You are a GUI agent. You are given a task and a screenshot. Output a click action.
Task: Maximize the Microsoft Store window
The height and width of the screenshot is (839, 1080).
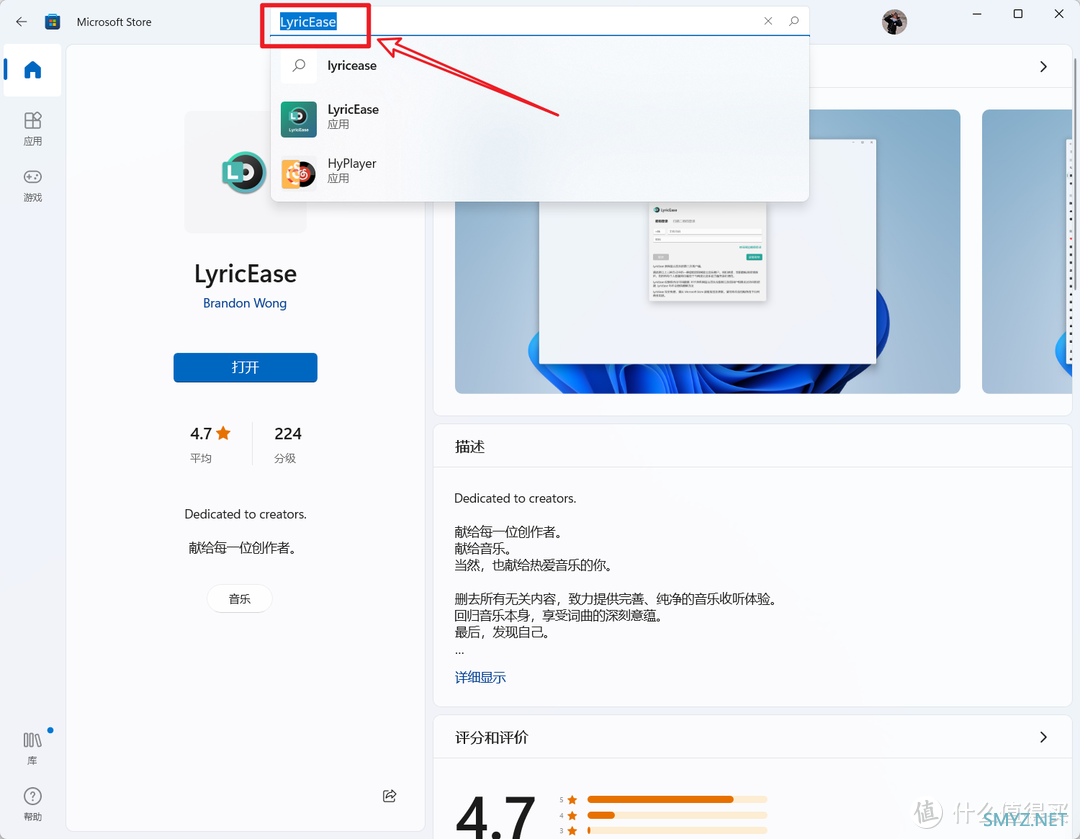(1018, 14)
